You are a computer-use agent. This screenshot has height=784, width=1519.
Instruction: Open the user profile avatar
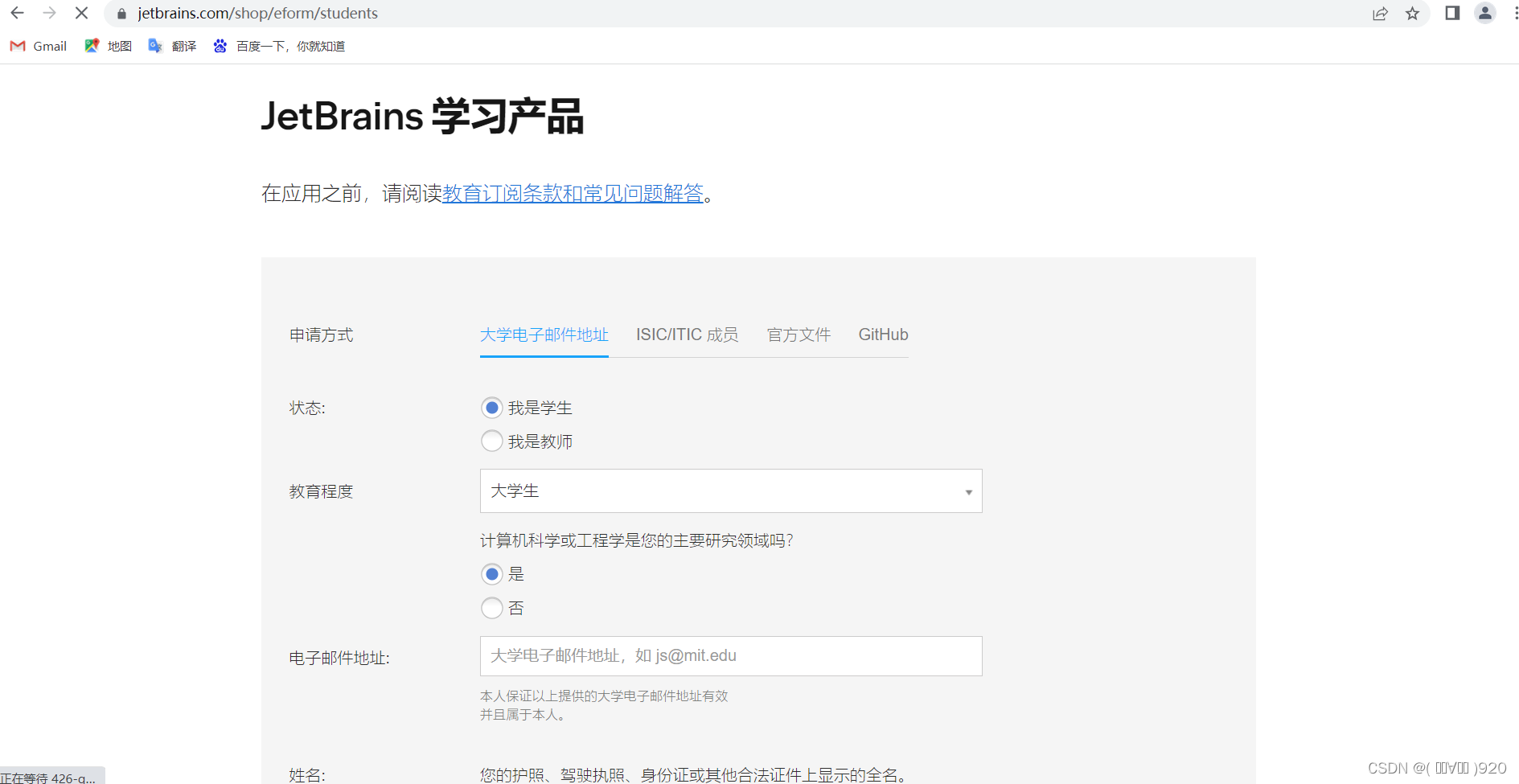(1485, 13)
